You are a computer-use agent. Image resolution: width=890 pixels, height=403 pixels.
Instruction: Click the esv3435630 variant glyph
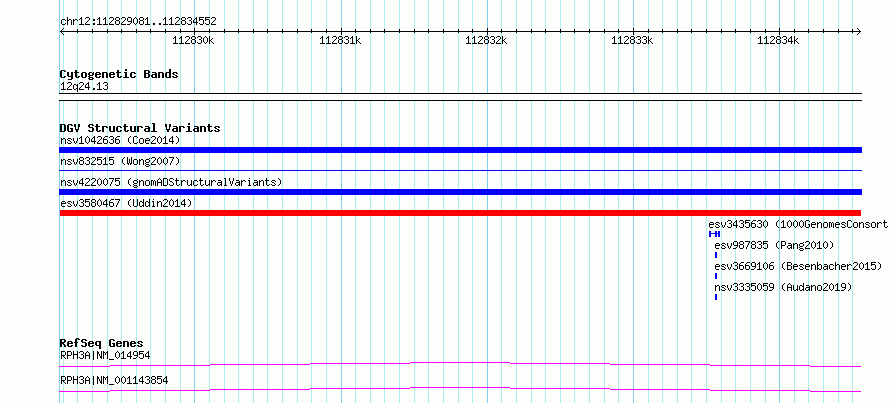[x=715, y=234]
